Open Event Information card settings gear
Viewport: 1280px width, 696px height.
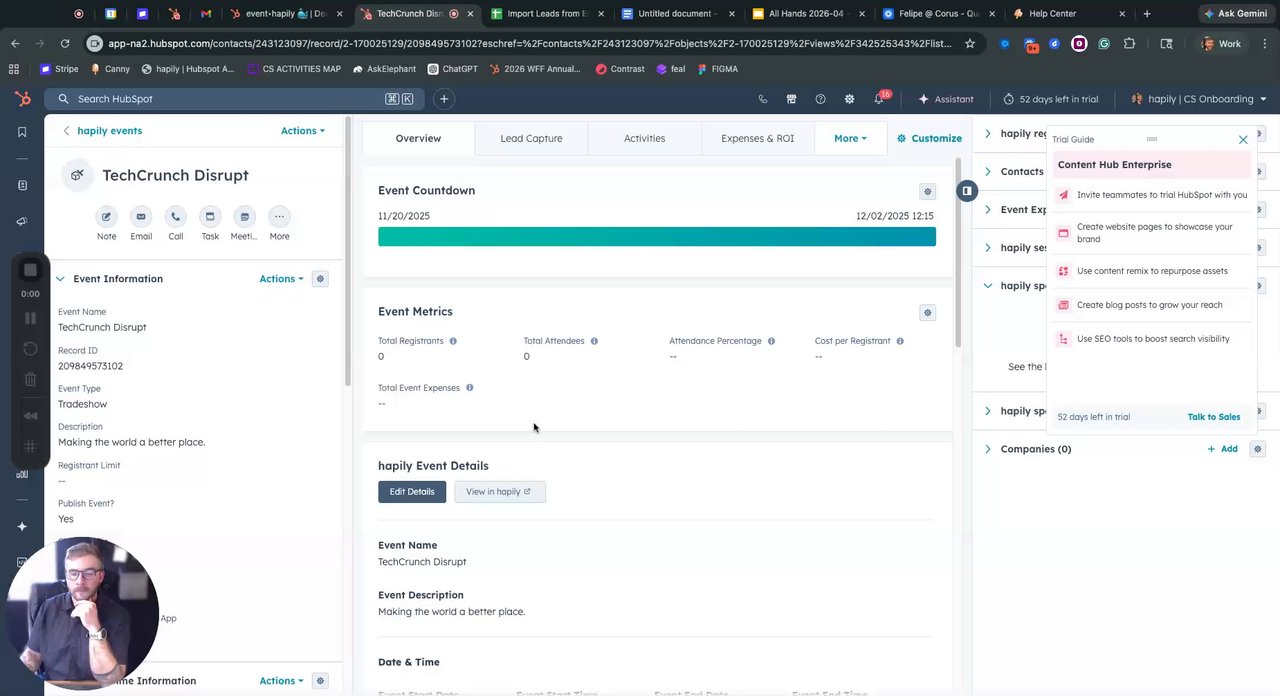tap(320, 279)
